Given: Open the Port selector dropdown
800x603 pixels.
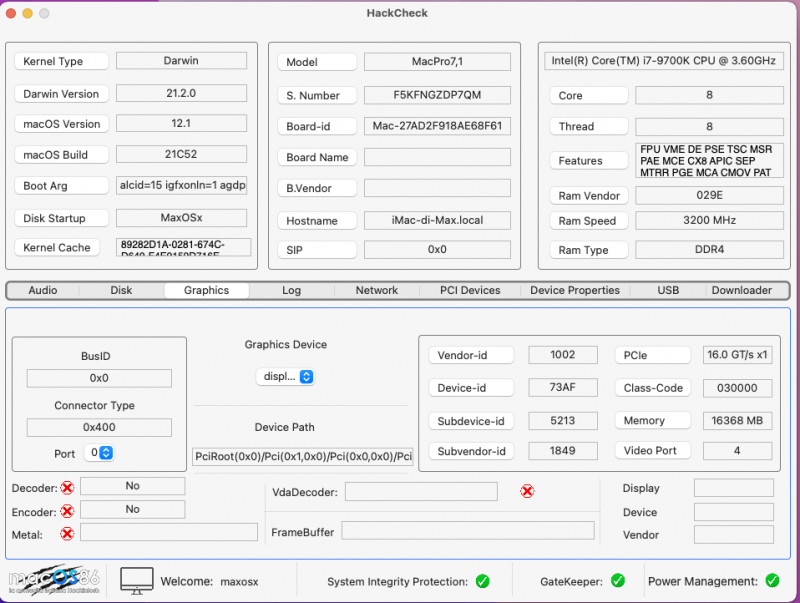Looking at the screenshot, I should pyautogui.click(x=99, y=453).
